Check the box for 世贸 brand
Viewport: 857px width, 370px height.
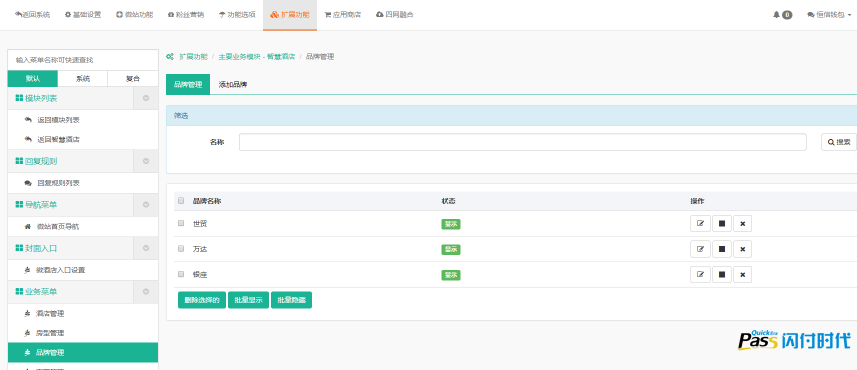point(181,223)
